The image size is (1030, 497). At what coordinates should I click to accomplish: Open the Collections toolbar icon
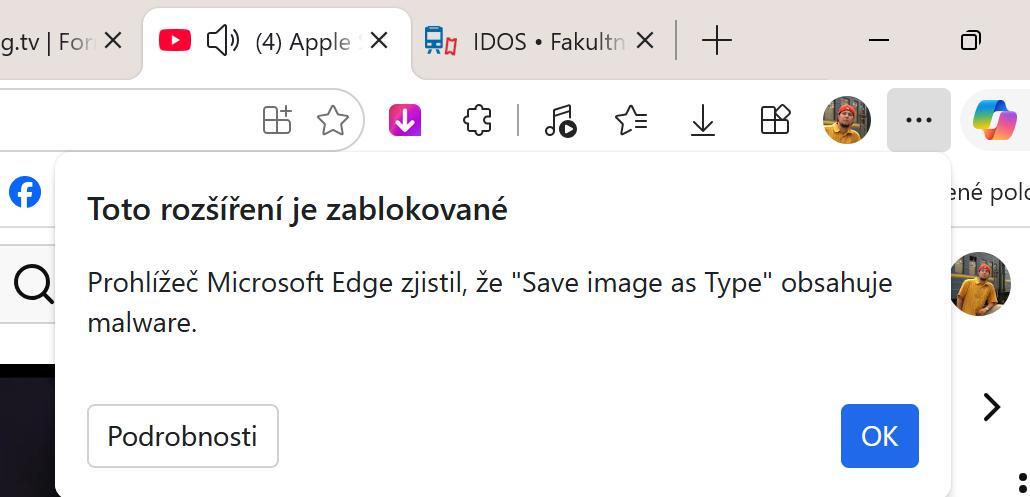(x=775, y=120)
